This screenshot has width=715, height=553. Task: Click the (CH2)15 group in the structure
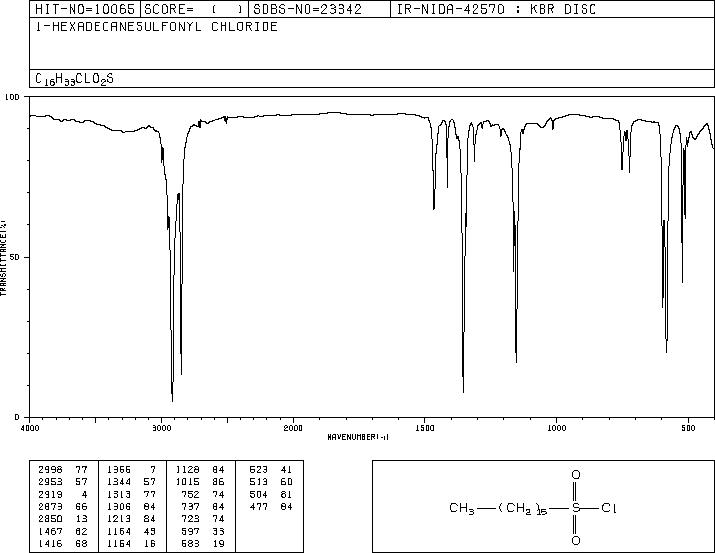(x=523, y=508)
